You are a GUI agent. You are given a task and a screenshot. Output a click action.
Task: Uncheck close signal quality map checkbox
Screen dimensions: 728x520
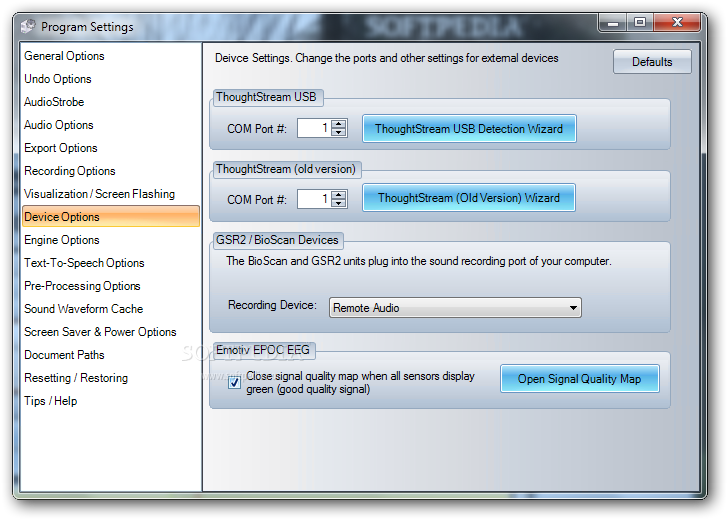[234, 383]
